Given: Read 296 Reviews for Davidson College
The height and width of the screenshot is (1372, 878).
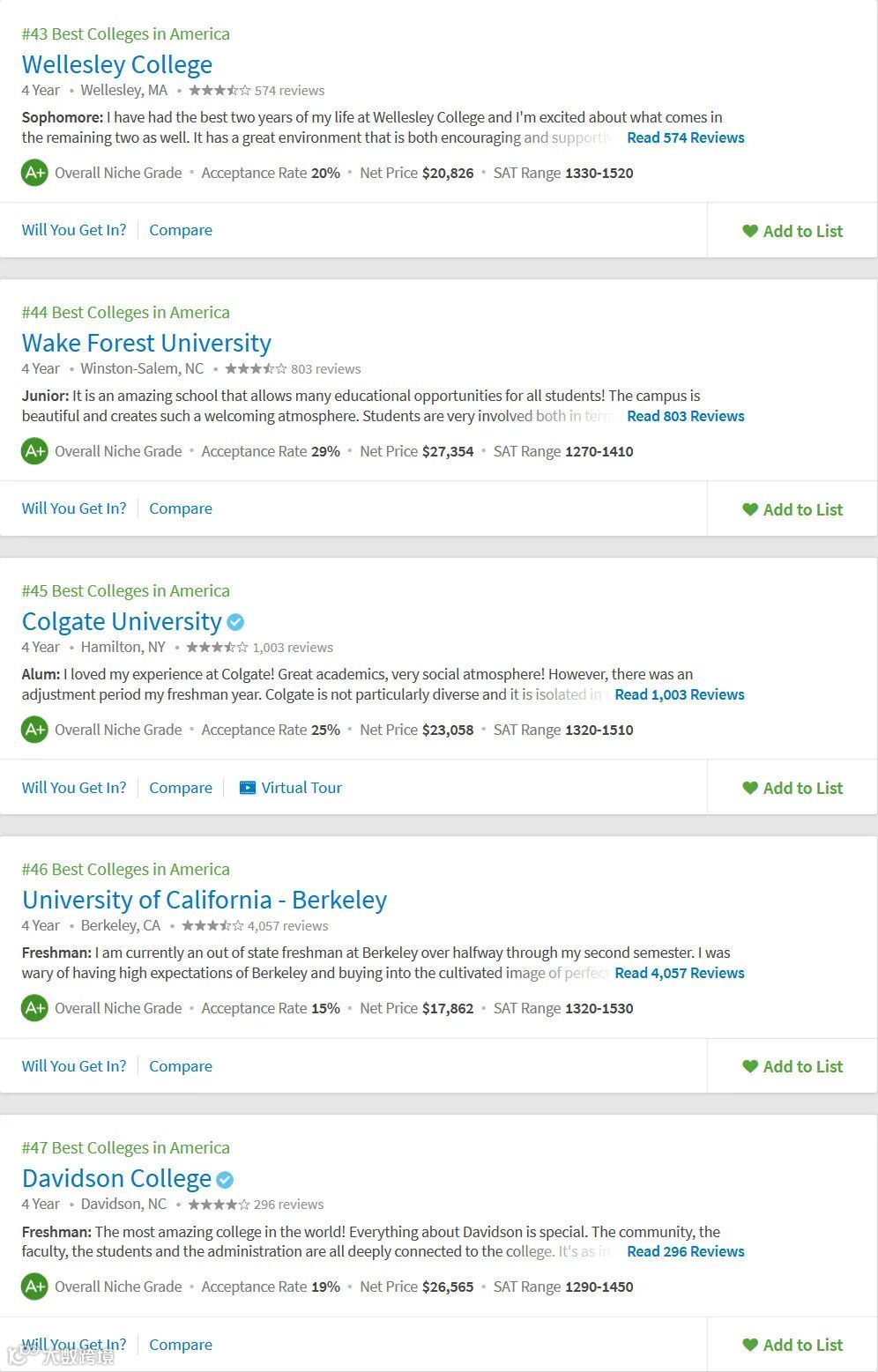Looking at the screenshot, I should pyautogui.click(x=685, y=1251).
